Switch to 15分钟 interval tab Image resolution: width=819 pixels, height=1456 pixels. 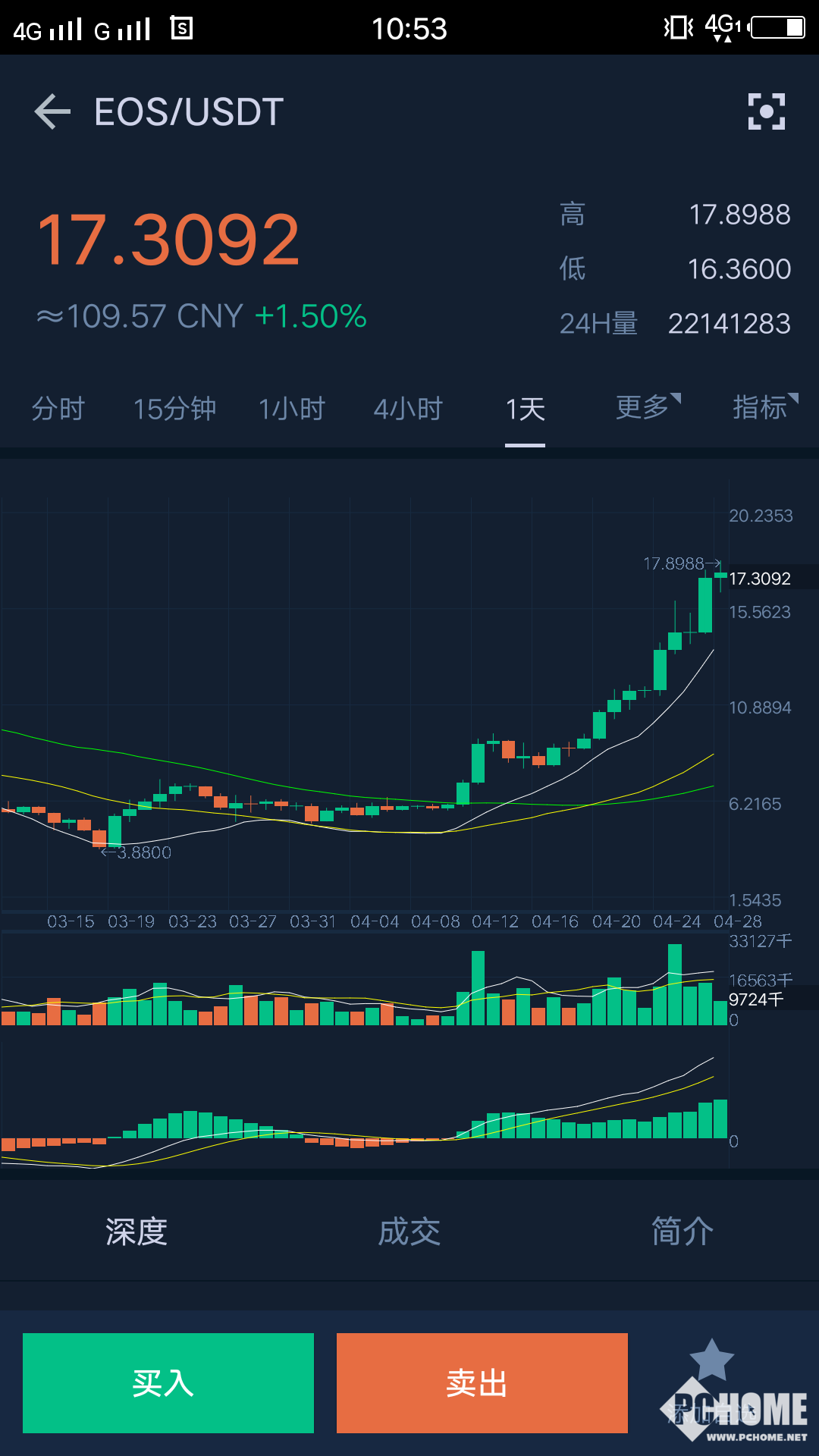pos(175,409)
